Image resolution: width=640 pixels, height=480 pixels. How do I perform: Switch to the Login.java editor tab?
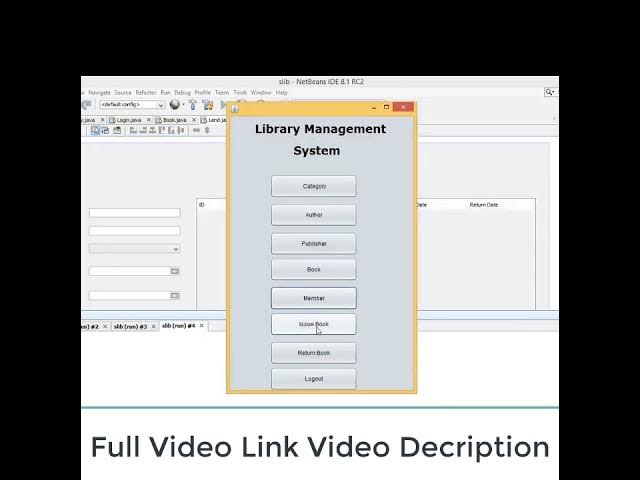coord(129,120)
